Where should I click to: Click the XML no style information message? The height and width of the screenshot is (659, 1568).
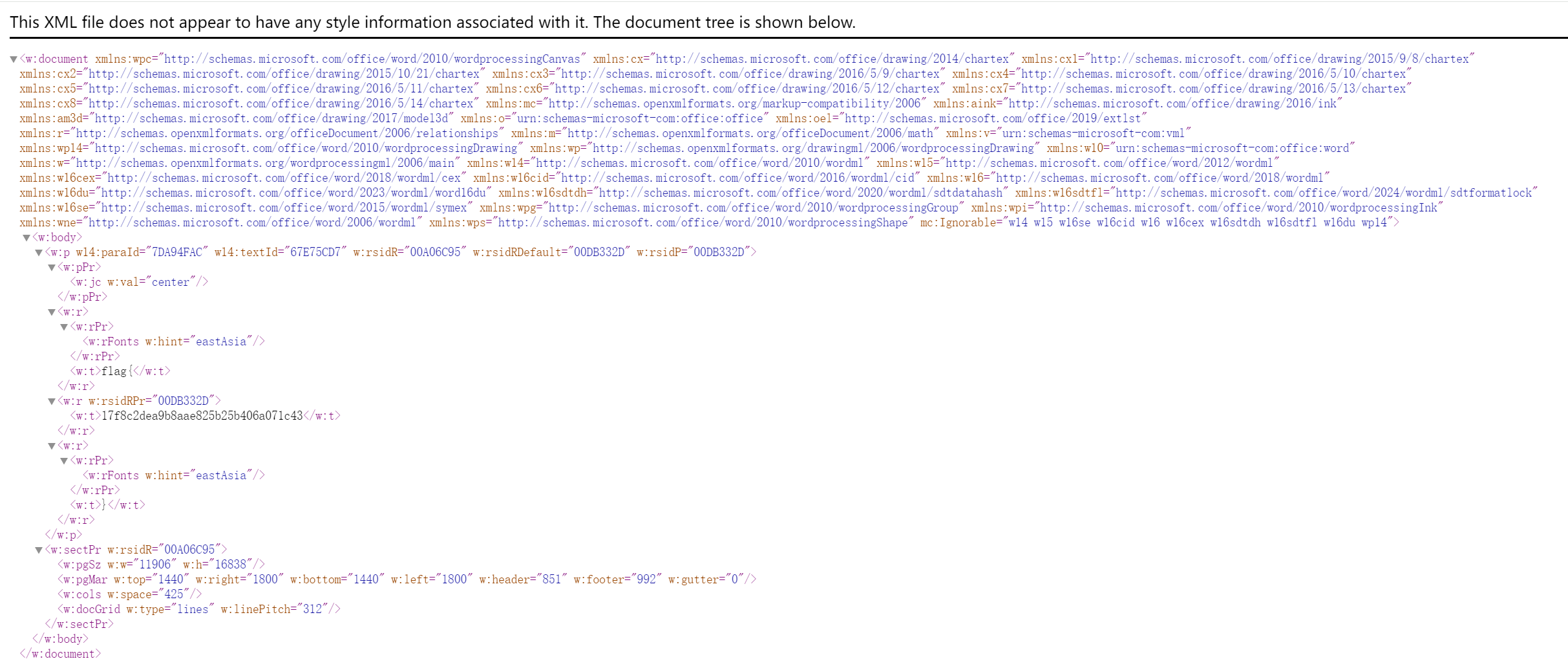(x=432, y=23)
